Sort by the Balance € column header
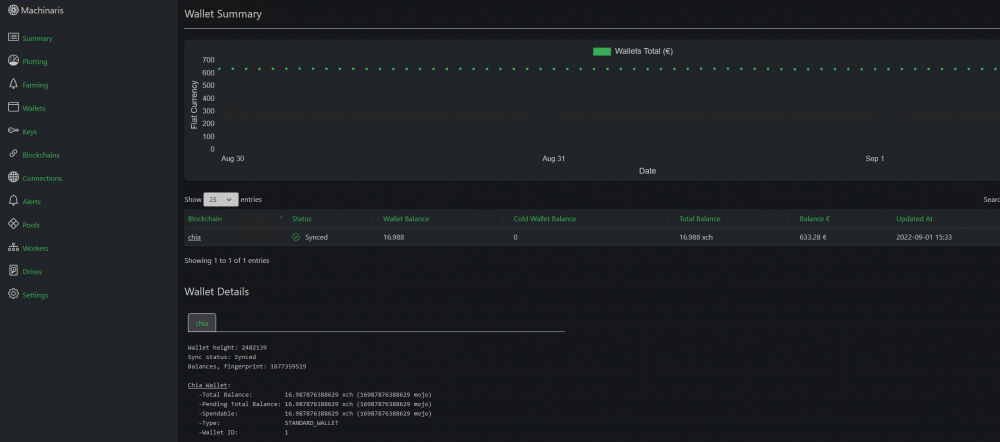The height and width of the screenshot is (442, 1000). click(x=814, y=219)
